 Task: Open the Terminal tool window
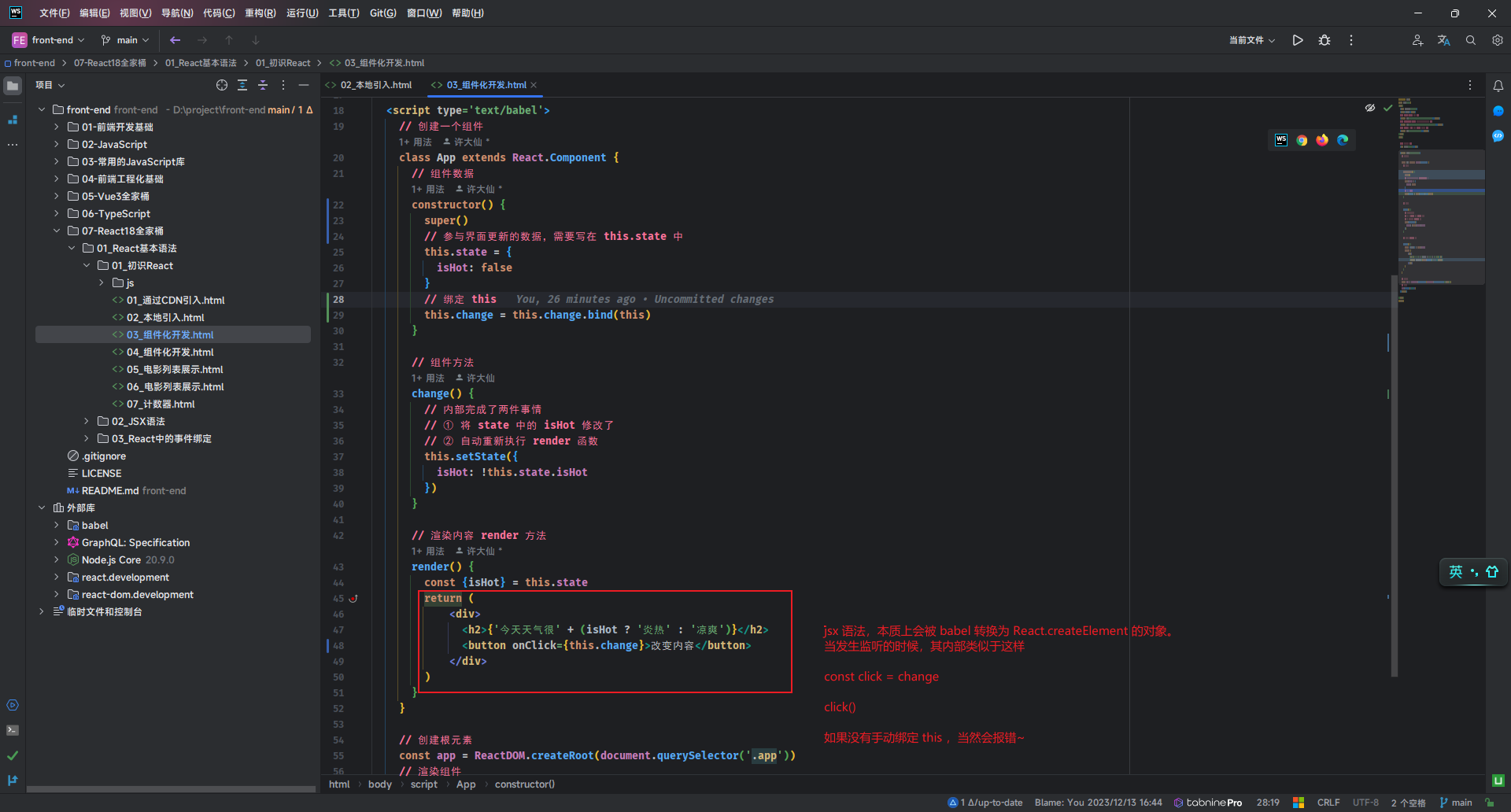click(13, 730)
